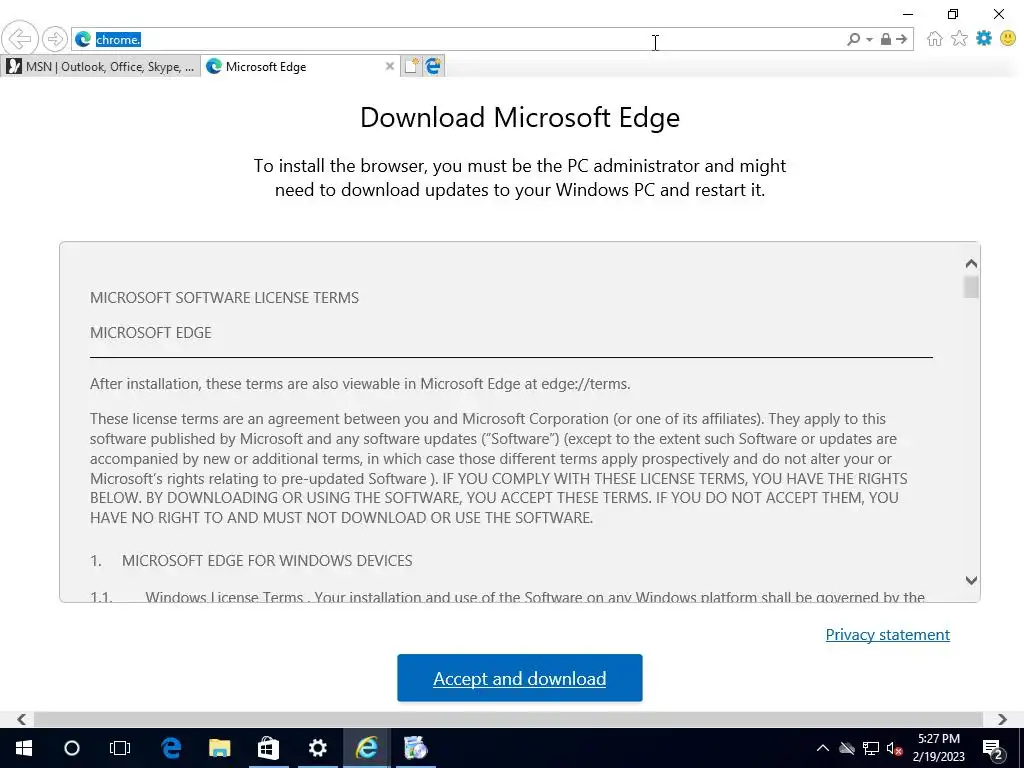Restore down the browser window
This screenshot has height=768, width=1024.
tap(953, 14)
